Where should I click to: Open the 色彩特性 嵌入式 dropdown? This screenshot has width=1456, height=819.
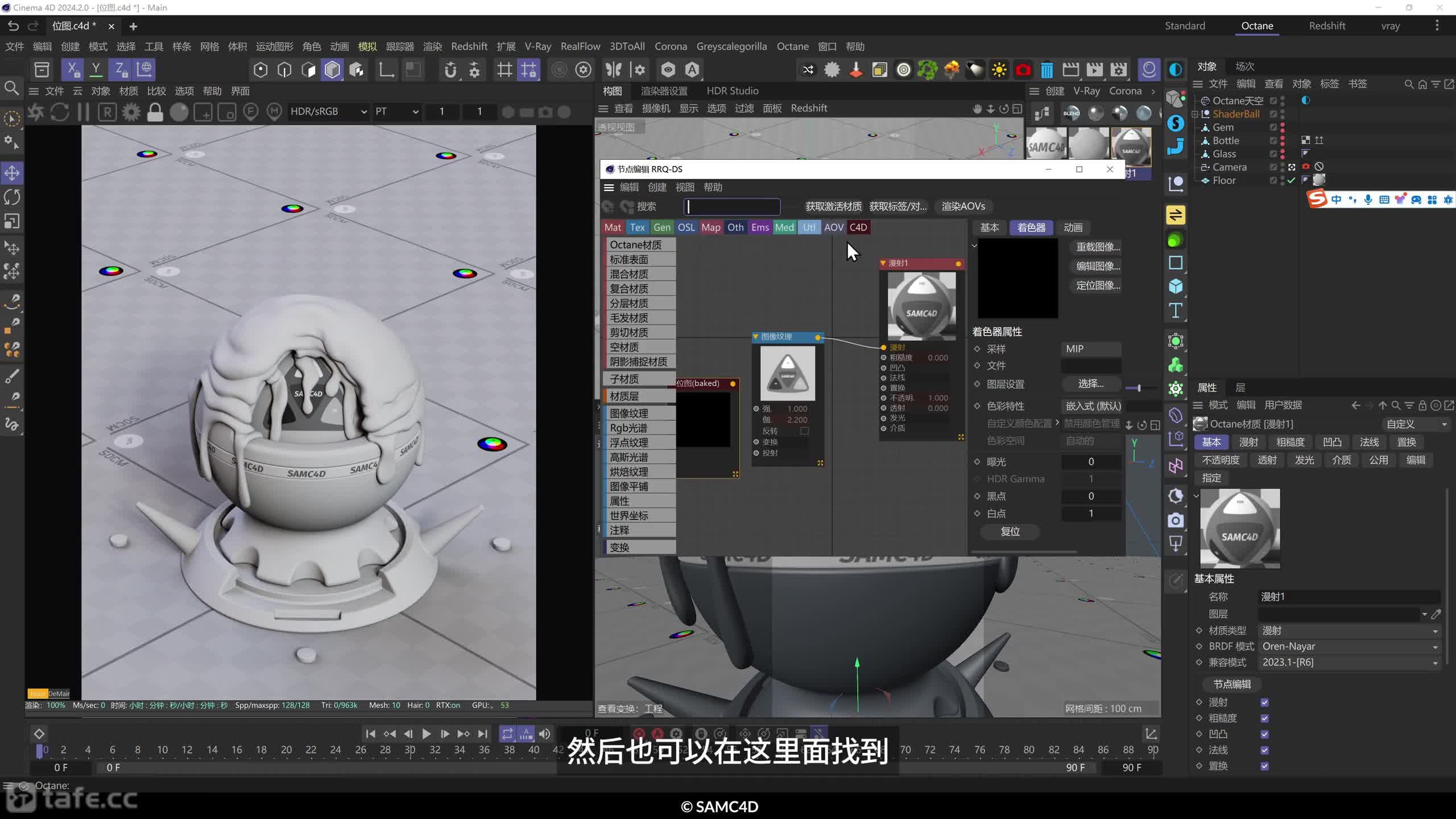1093,406
